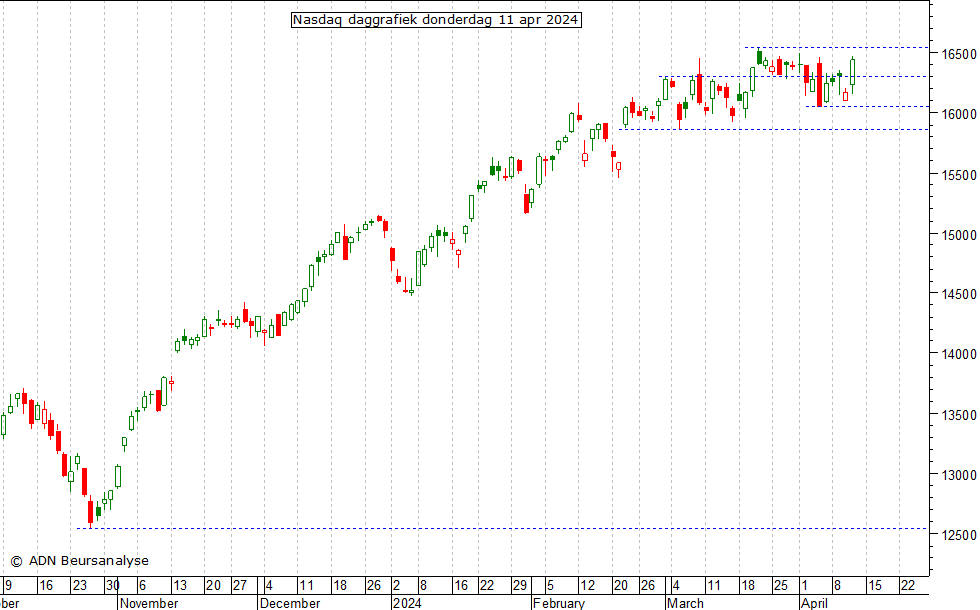Select the 14500 price axis label

[x=959, y=294]
